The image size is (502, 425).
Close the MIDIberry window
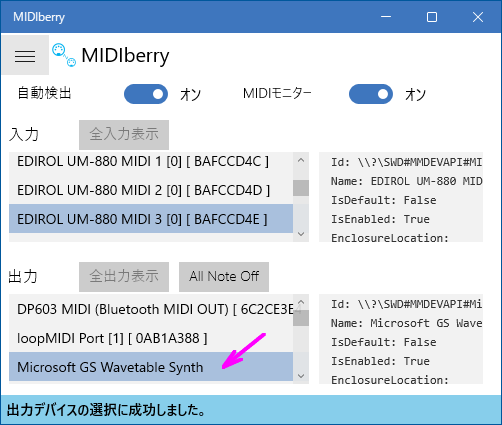(x=478, y=17)
